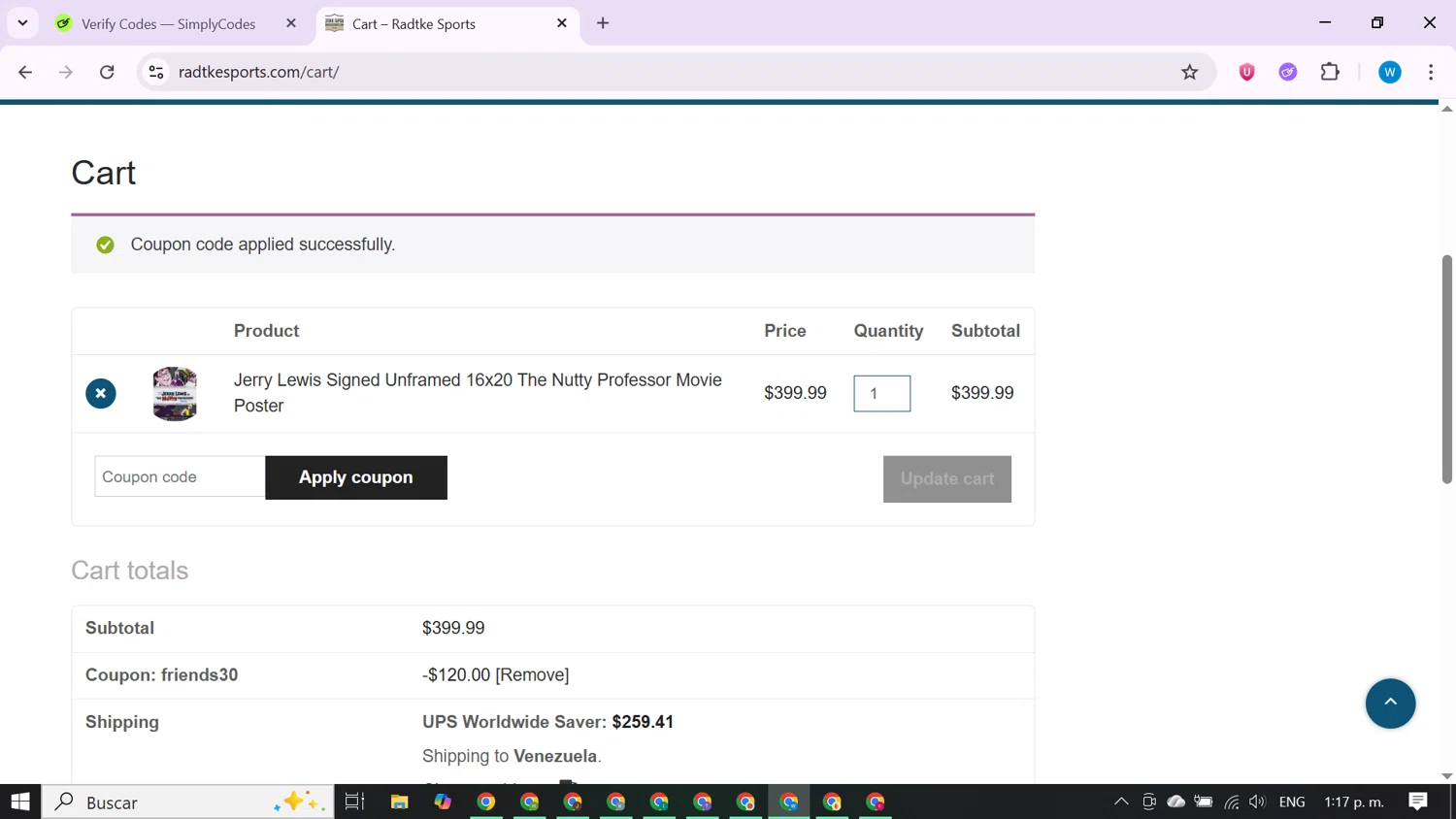Open the OneDrive cloud tray icon

(x=1176, y=802)
